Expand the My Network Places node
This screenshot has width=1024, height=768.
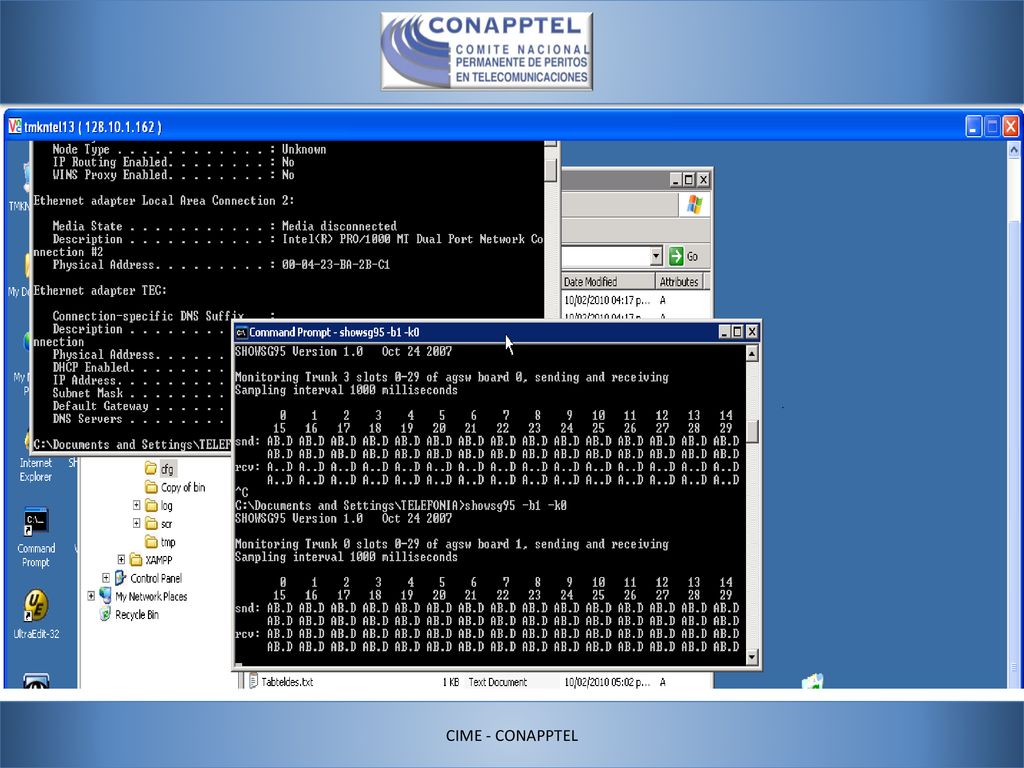pyautogui.click(x=91, y=596)
